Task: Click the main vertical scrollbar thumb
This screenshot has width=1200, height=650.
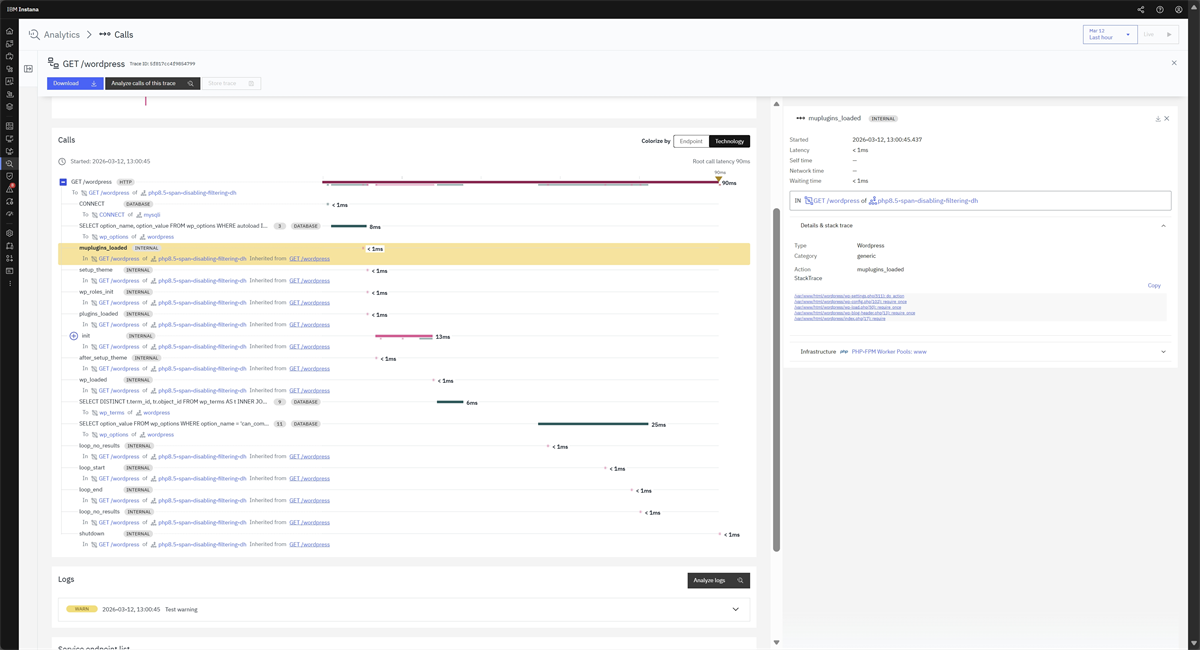Action: (776, 379)
